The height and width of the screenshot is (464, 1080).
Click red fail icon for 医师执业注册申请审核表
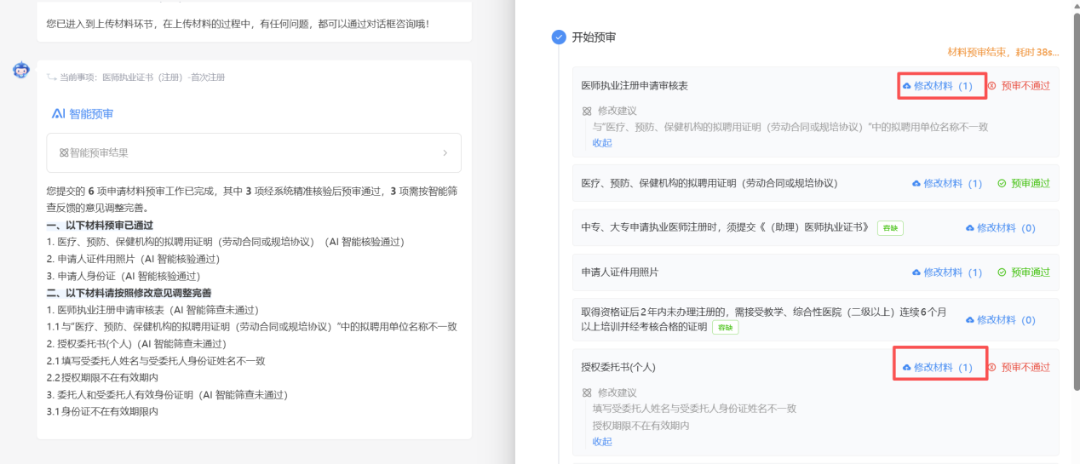[x=992, y=86]
